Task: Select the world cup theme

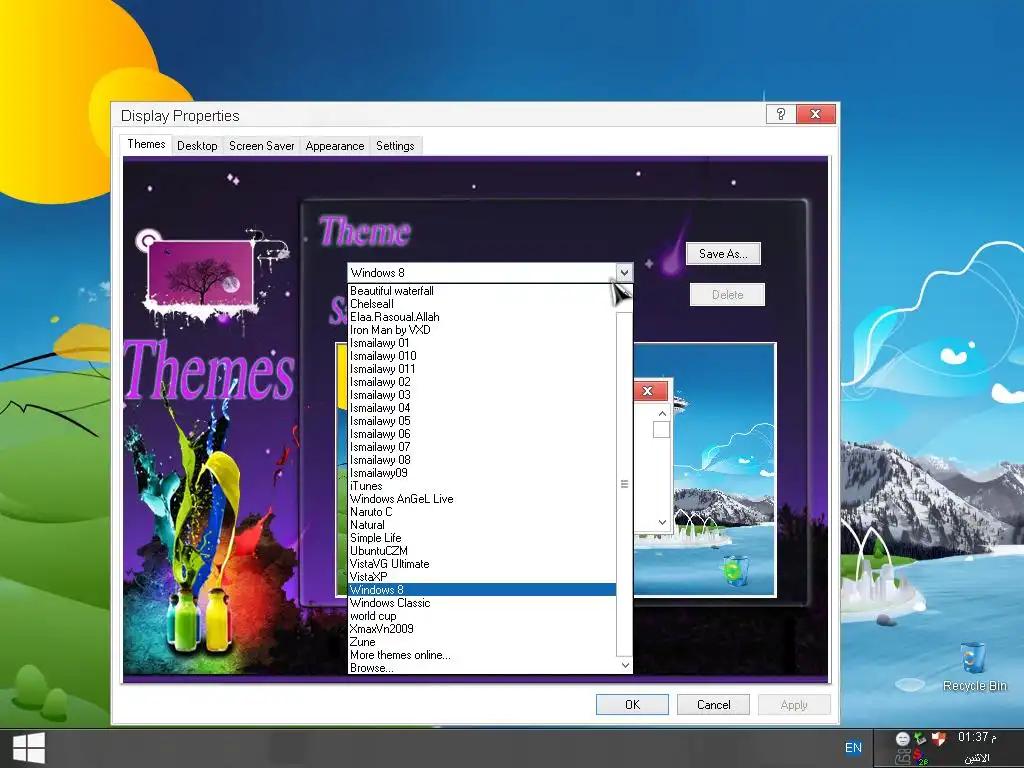Action: [x=483, y=616]
